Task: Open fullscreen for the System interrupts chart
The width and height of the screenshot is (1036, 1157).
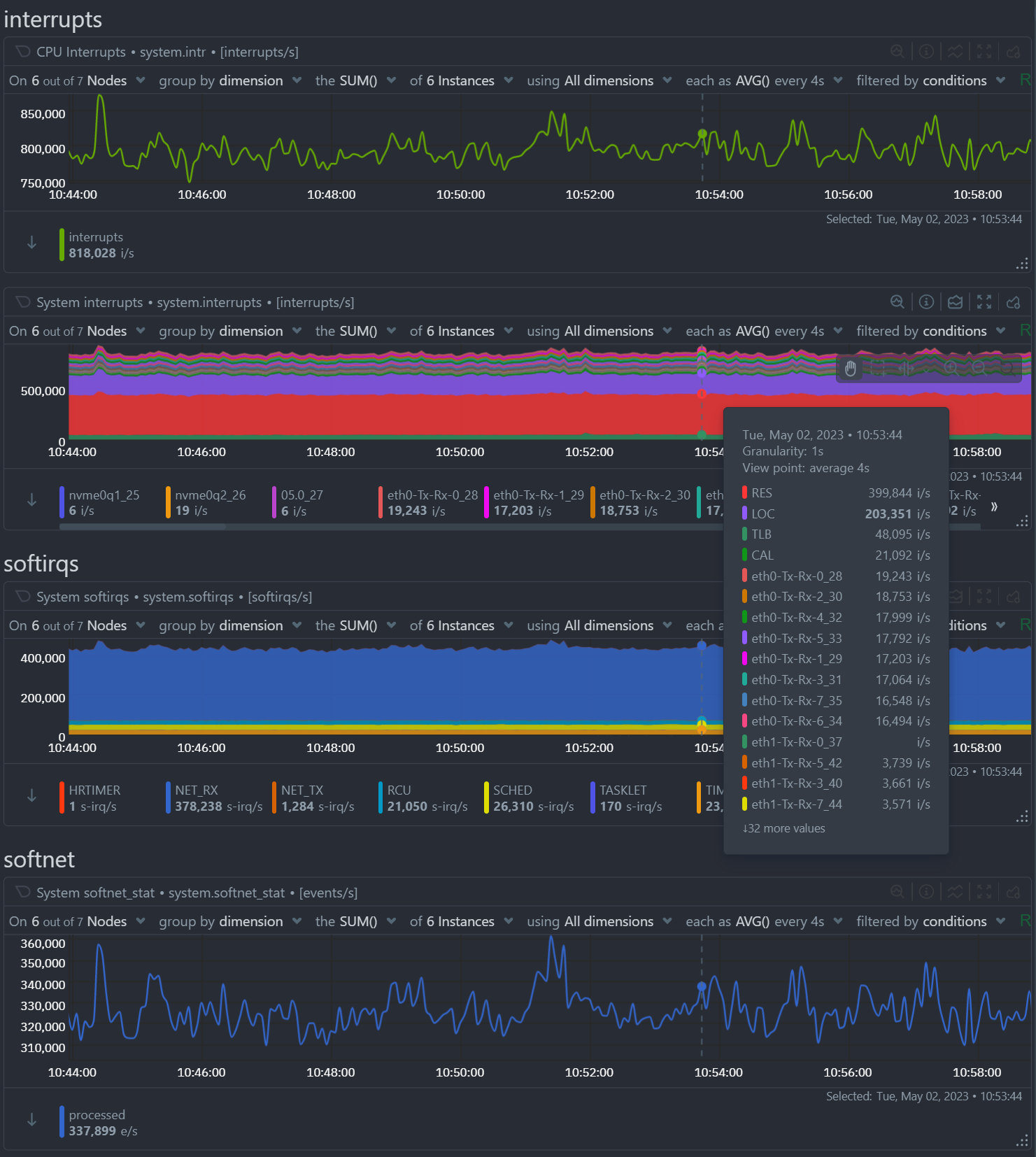Action: point(984,302)
